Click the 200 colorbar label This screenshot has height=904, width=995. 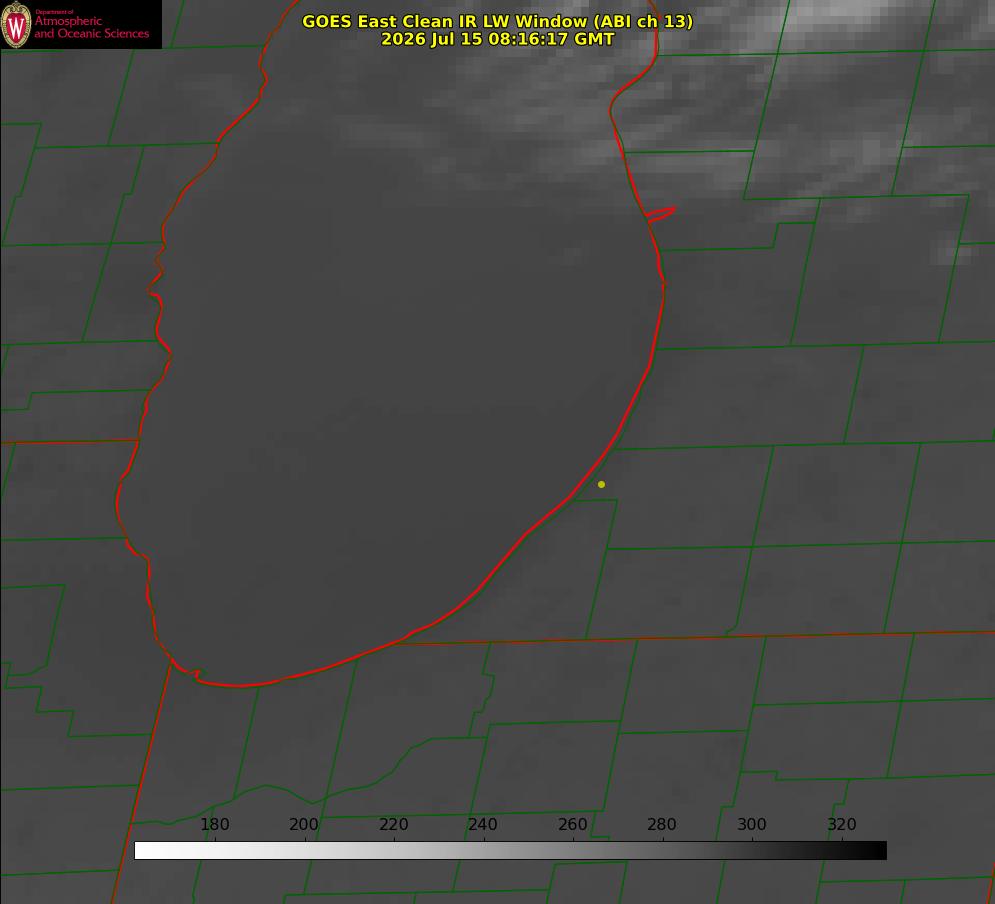303,824
